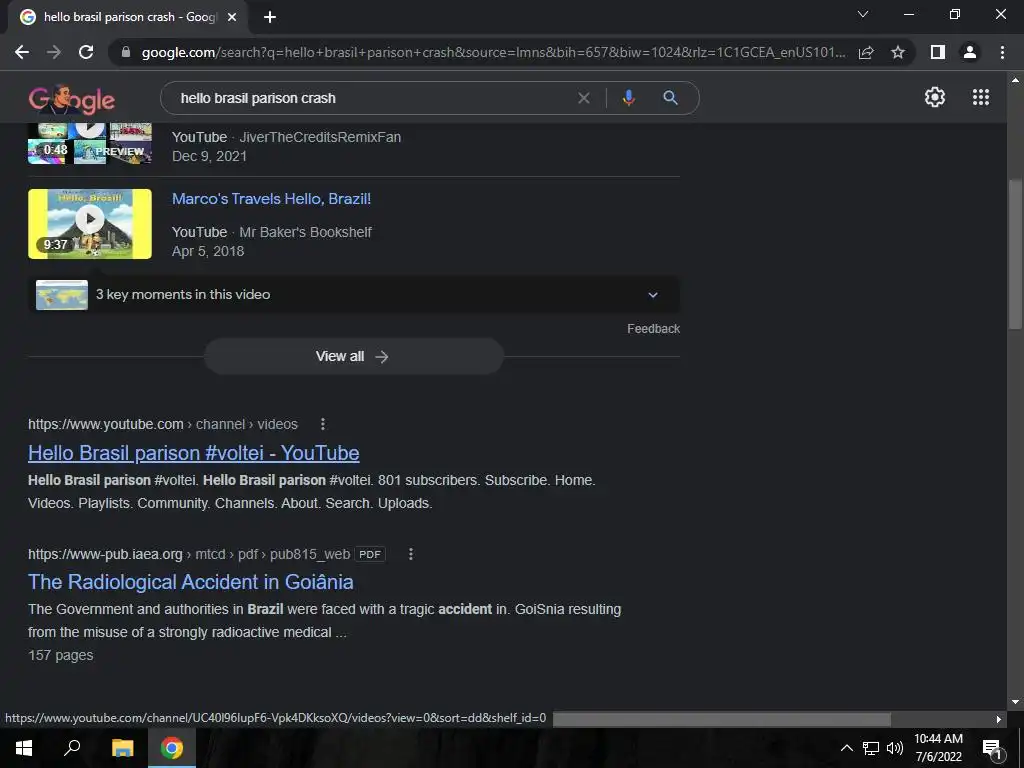Open The Radiological Accident in Goiânia

coord(191,582)
